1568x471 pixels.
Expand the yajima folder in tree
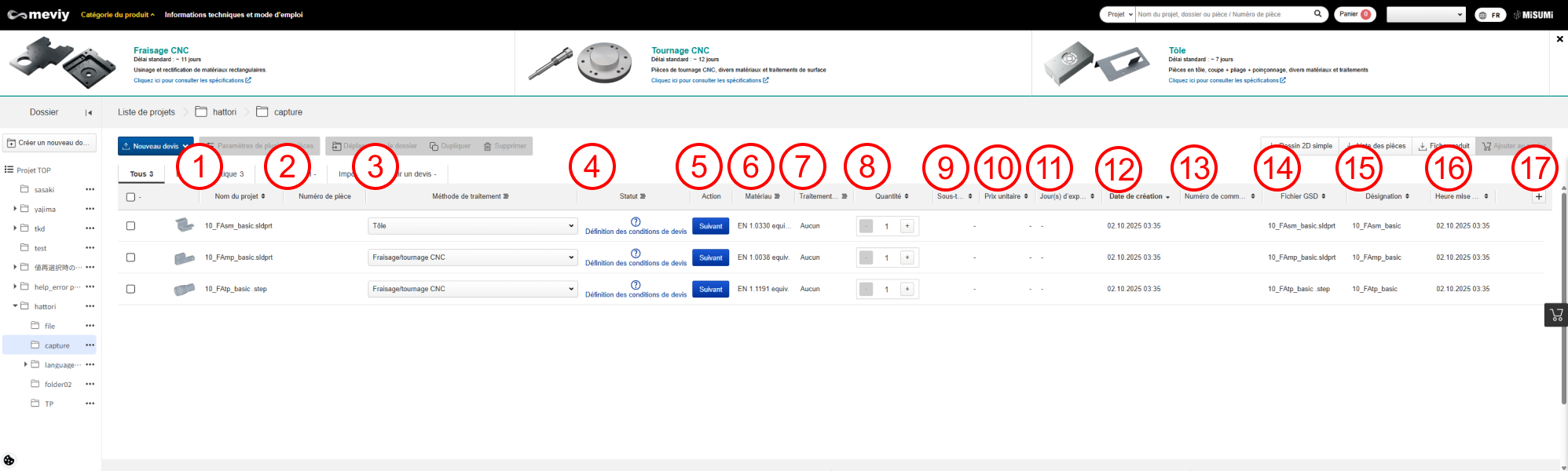(15, 209)
